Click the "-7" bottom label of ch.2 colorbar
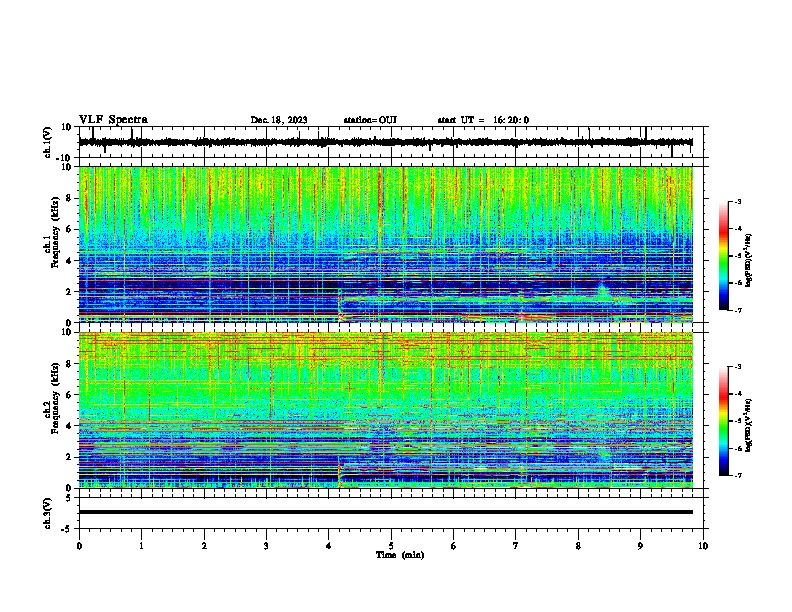This screenshot has width=792, height=612. 737,475
